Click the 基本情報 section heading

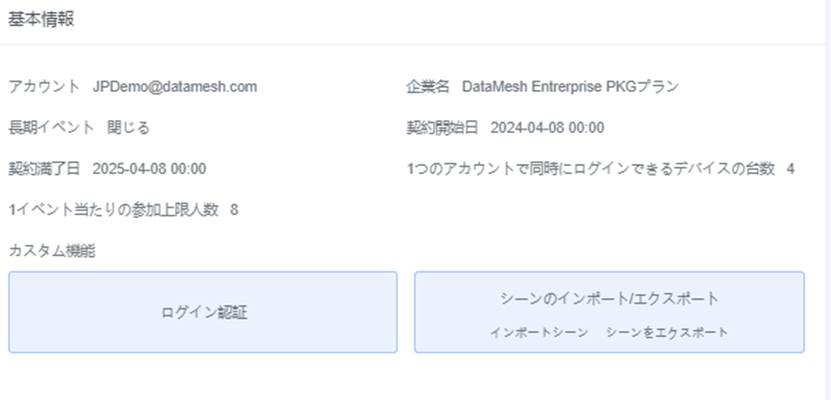(41, 20)
